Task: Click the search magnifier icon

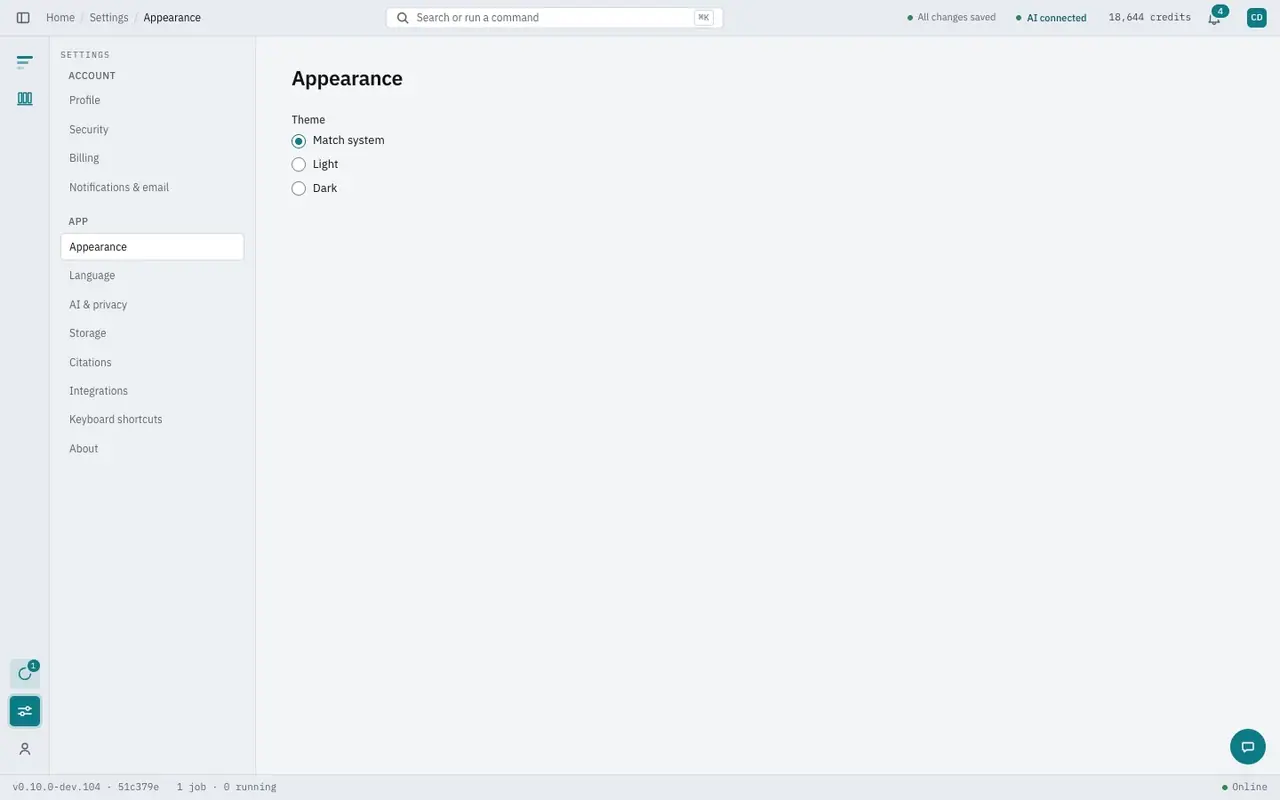Action: tap(402, 18)
